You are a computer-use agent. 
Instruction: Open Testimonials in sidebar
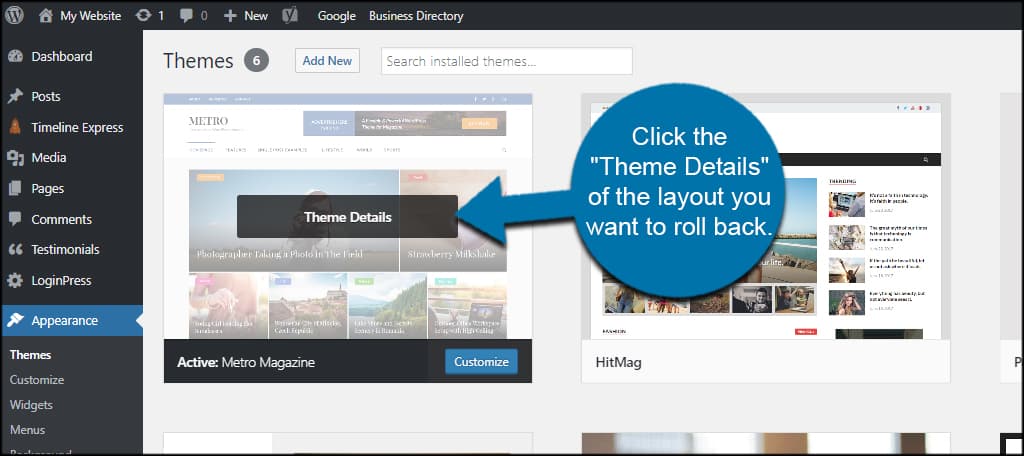click(x=65, y=250)
